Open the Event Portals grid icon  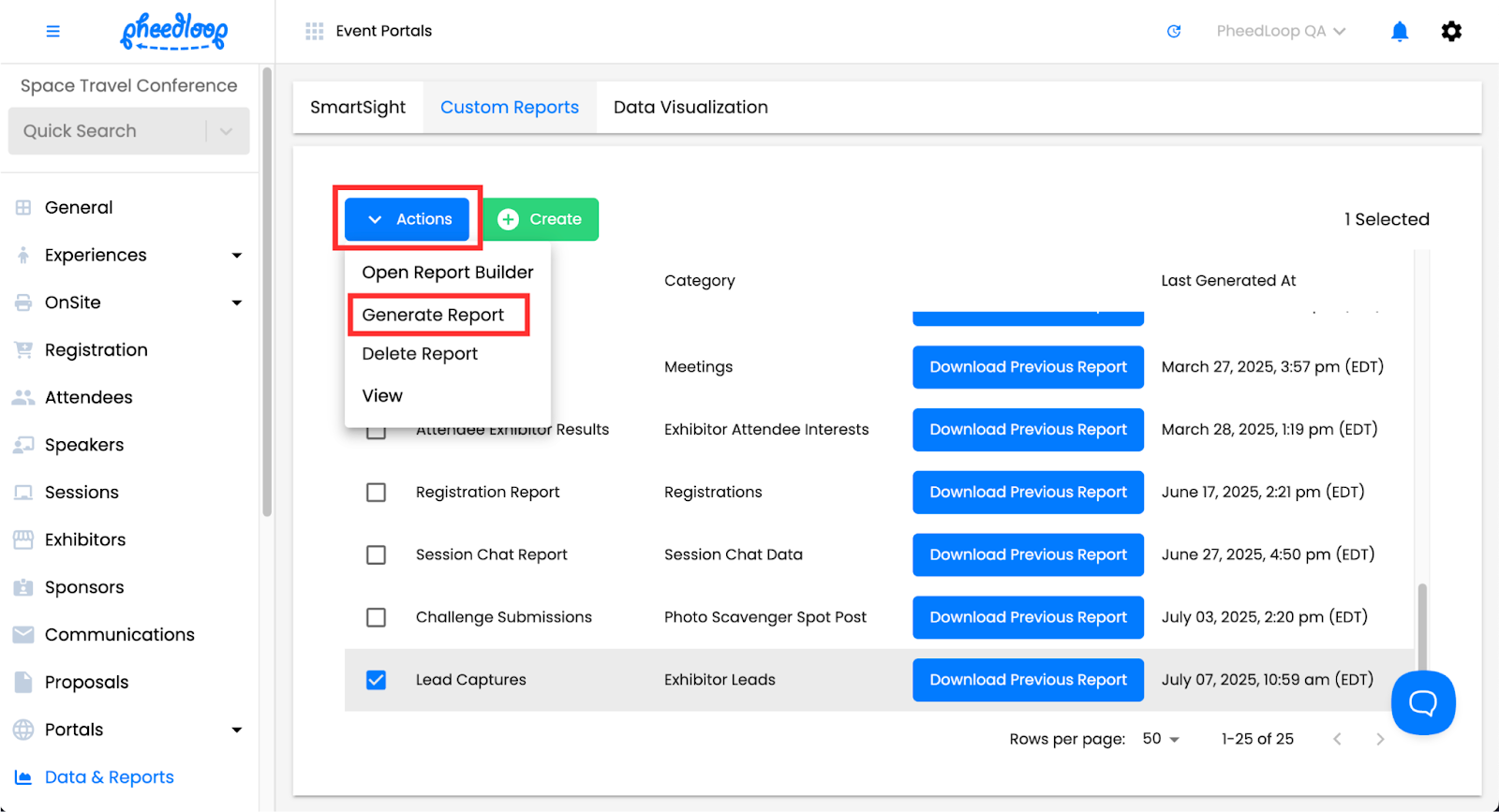(x=315, y=31)
